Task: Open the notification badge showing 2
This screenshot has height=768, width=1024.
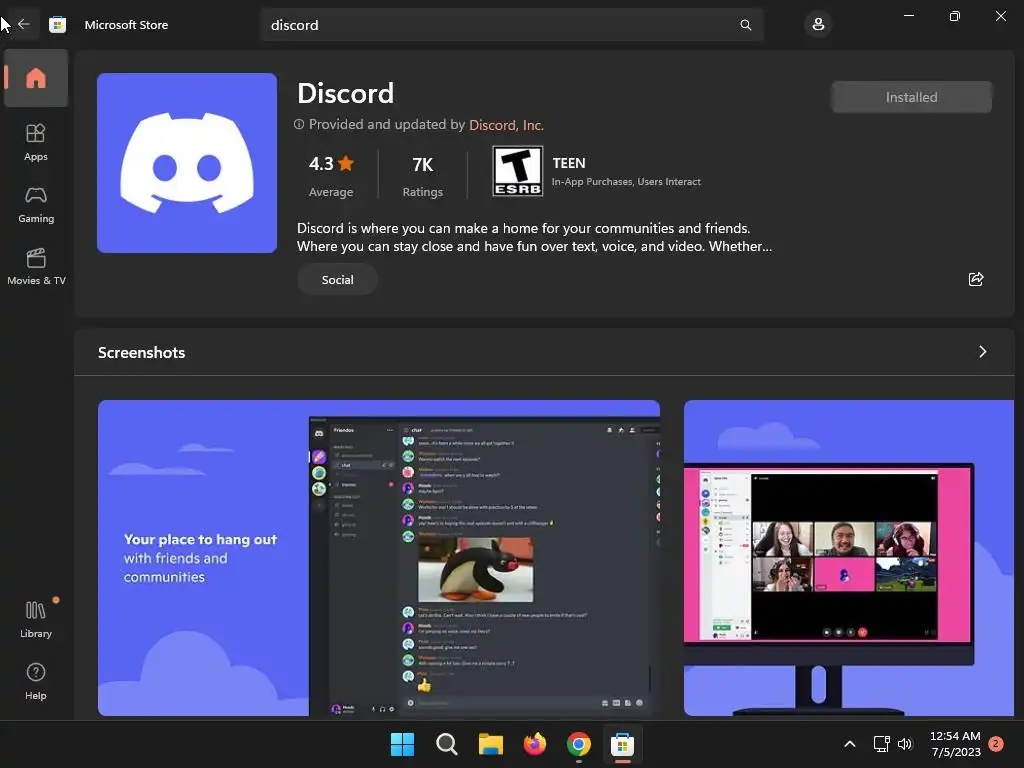Action: [x=997, y=744]
